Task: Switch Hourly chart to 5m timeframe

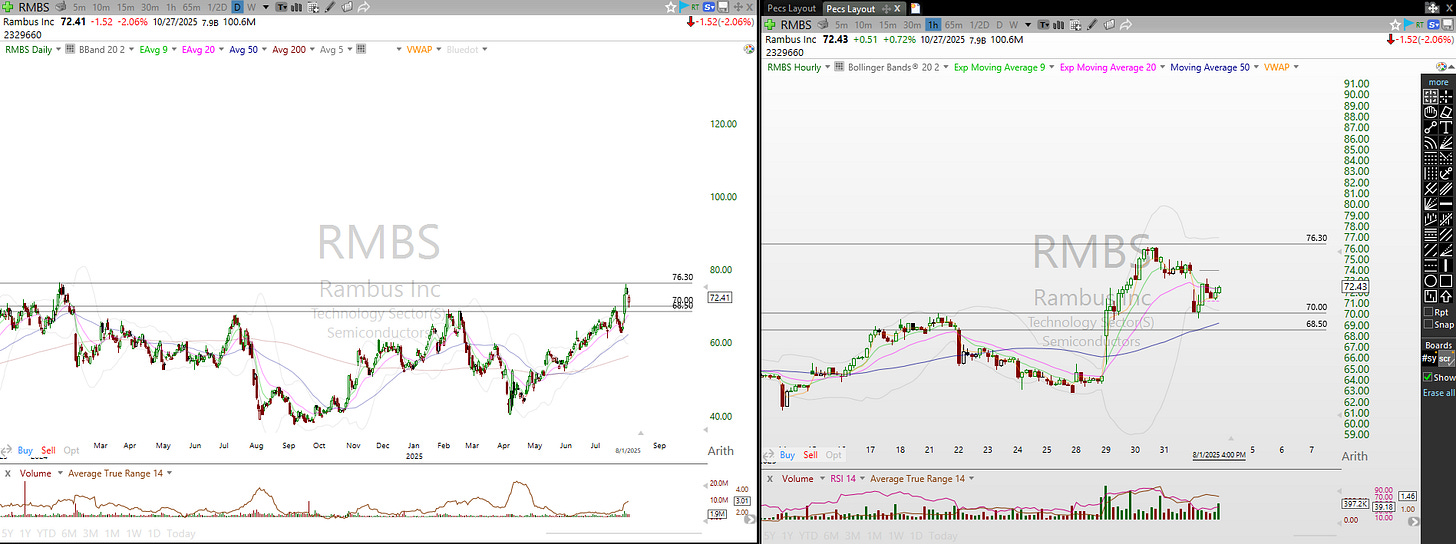Action: point(841,25)
